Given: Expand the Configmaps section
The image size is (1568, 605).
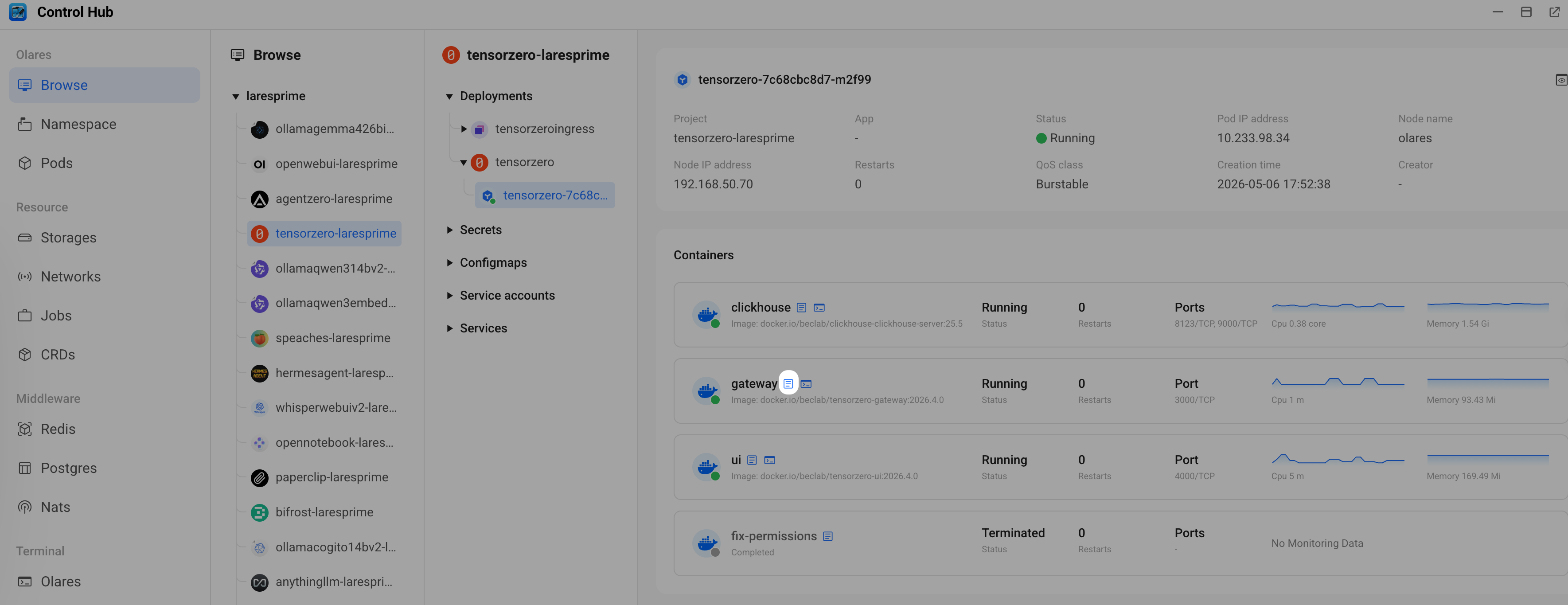Looking at the screenshot, I should [449, 263].
